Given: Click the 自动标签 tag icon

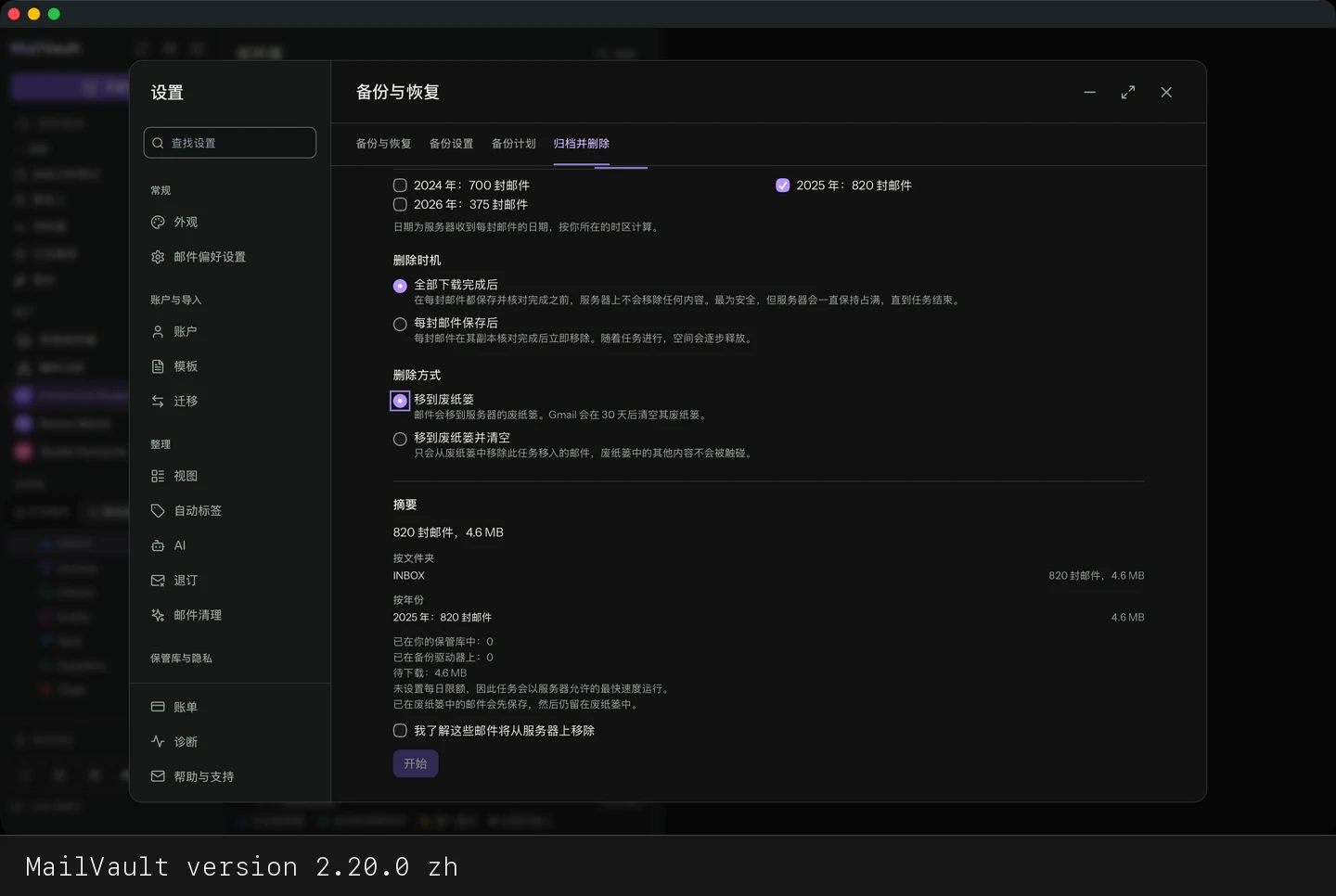Looking at the screenshot, I should point(158,511).
